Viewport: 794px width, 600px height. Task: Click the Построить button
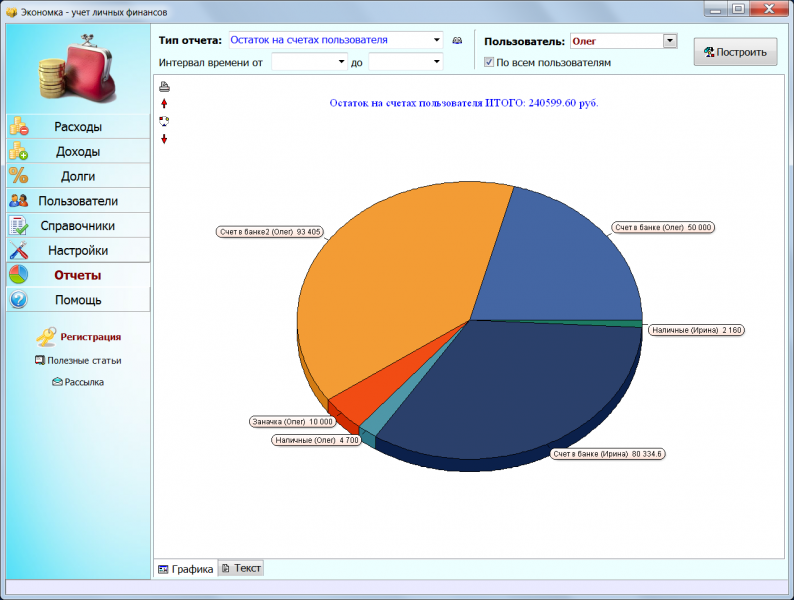click(x=735, y=52)
